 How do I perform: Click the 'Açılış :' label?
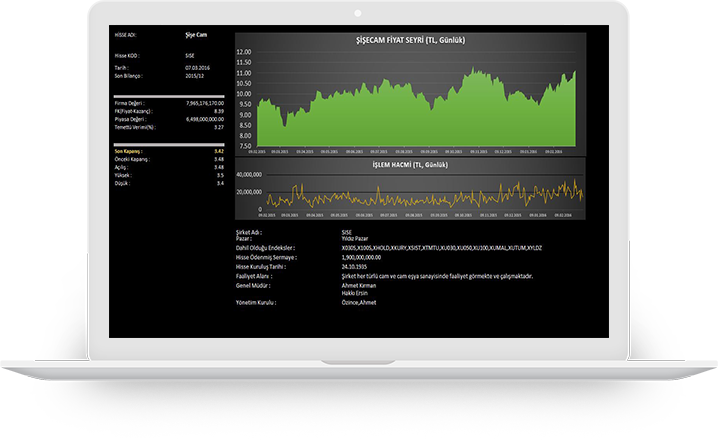point(120,168)
